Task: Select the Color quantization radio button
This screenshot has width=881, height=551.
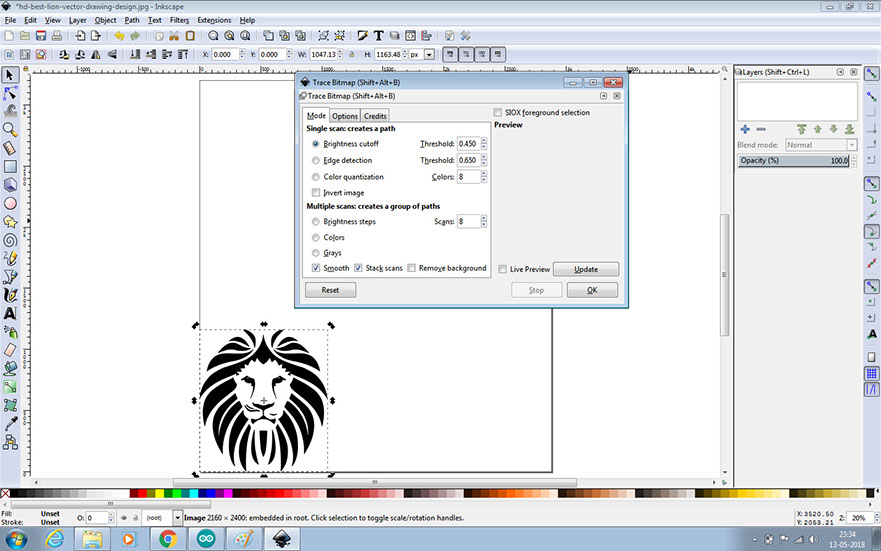Action: [316, 177]
